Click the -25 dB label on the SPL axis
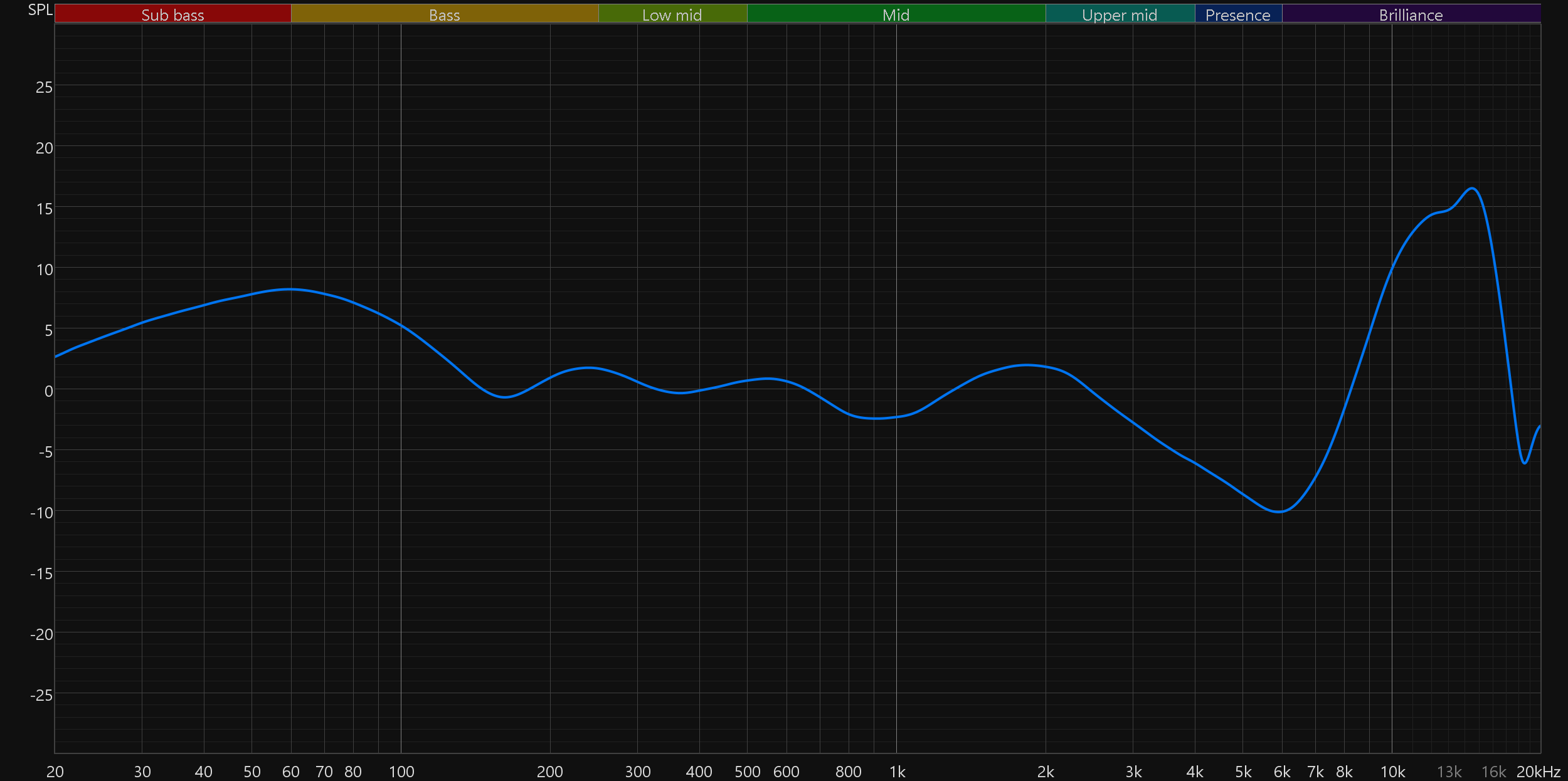Image resolution: width=1568 pixels, height=781 pixels. click(x=41, y=695)
